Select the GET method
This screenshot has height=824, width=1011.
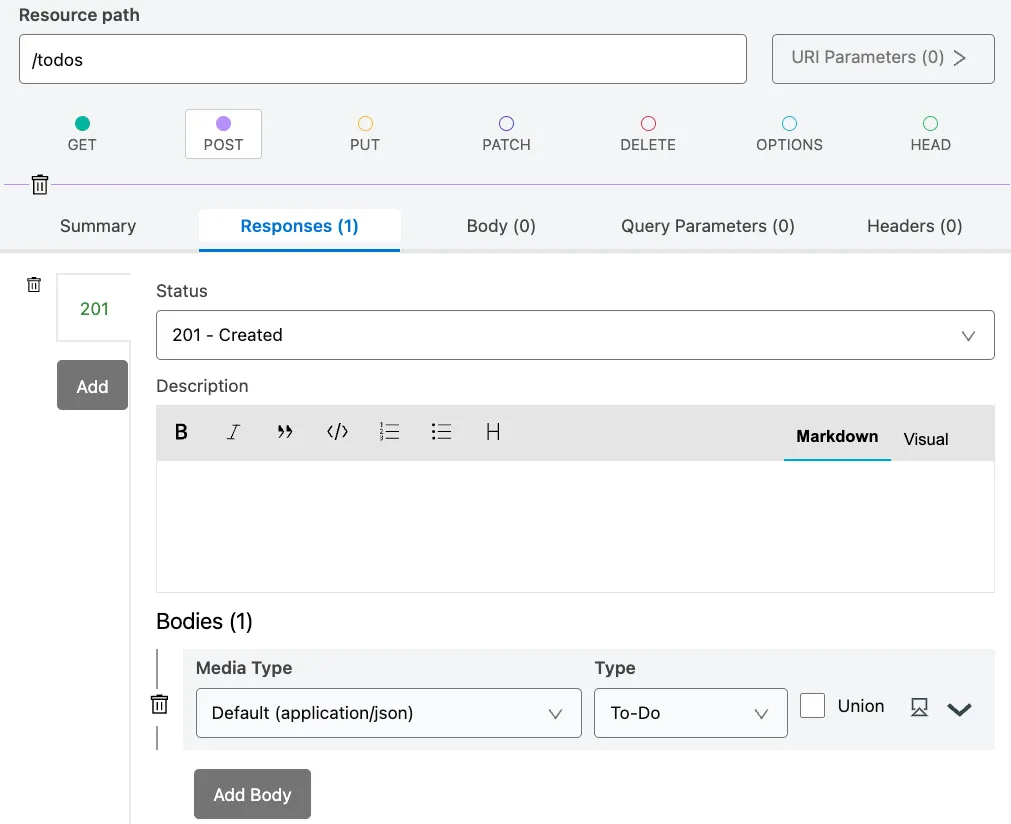coord(82,134)
